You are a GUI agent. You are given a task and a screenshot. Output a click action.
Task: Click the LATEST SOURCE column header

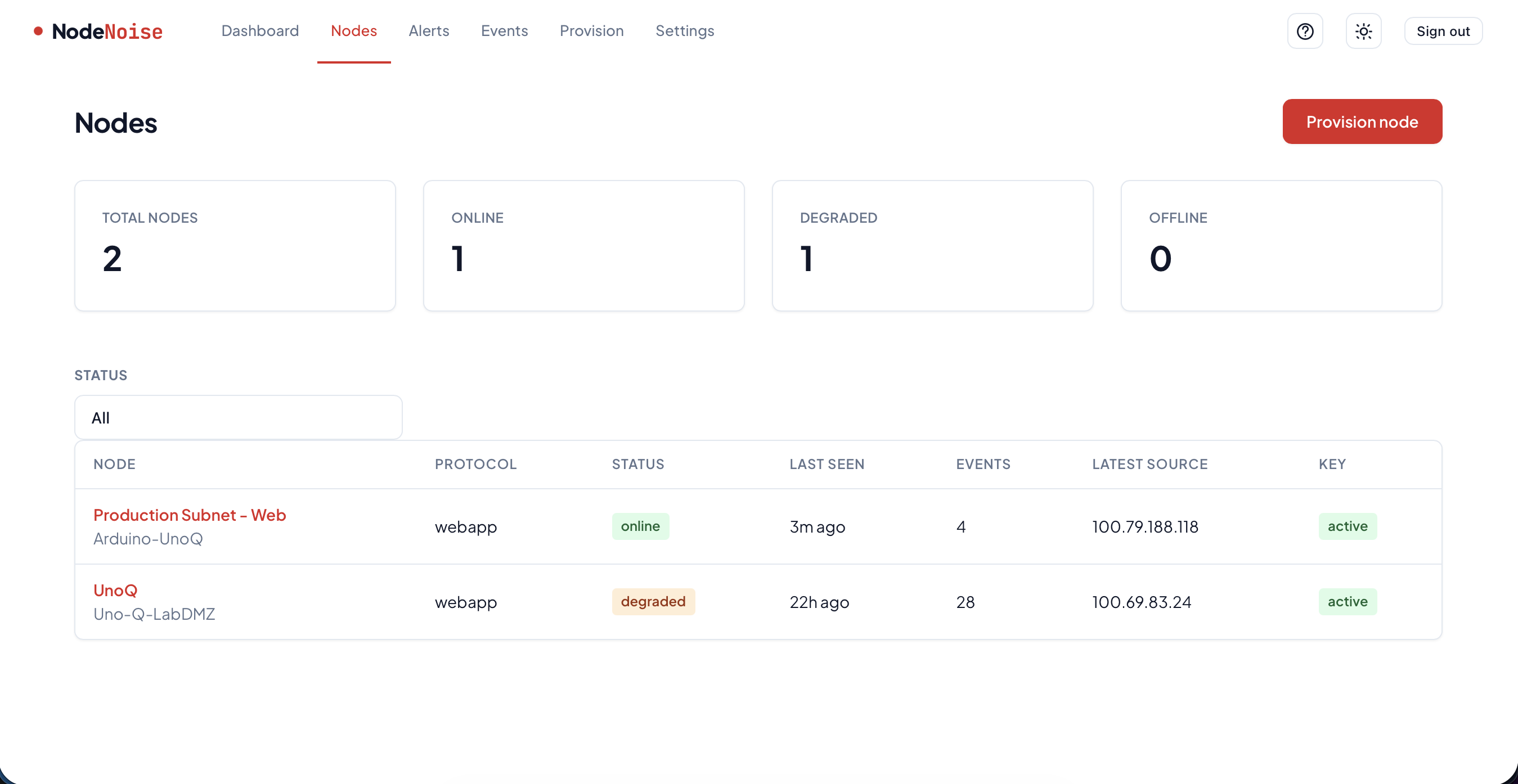(1149, 464)
